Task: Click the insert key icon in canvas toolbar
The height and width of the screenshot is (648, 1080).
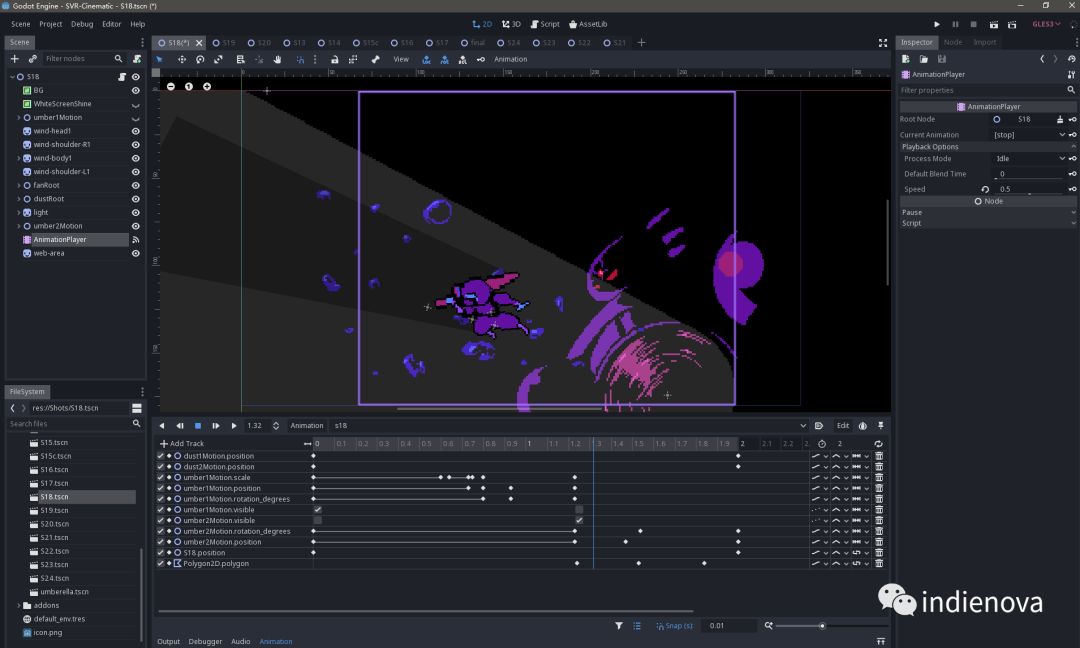Action: [x=481, y=59]
